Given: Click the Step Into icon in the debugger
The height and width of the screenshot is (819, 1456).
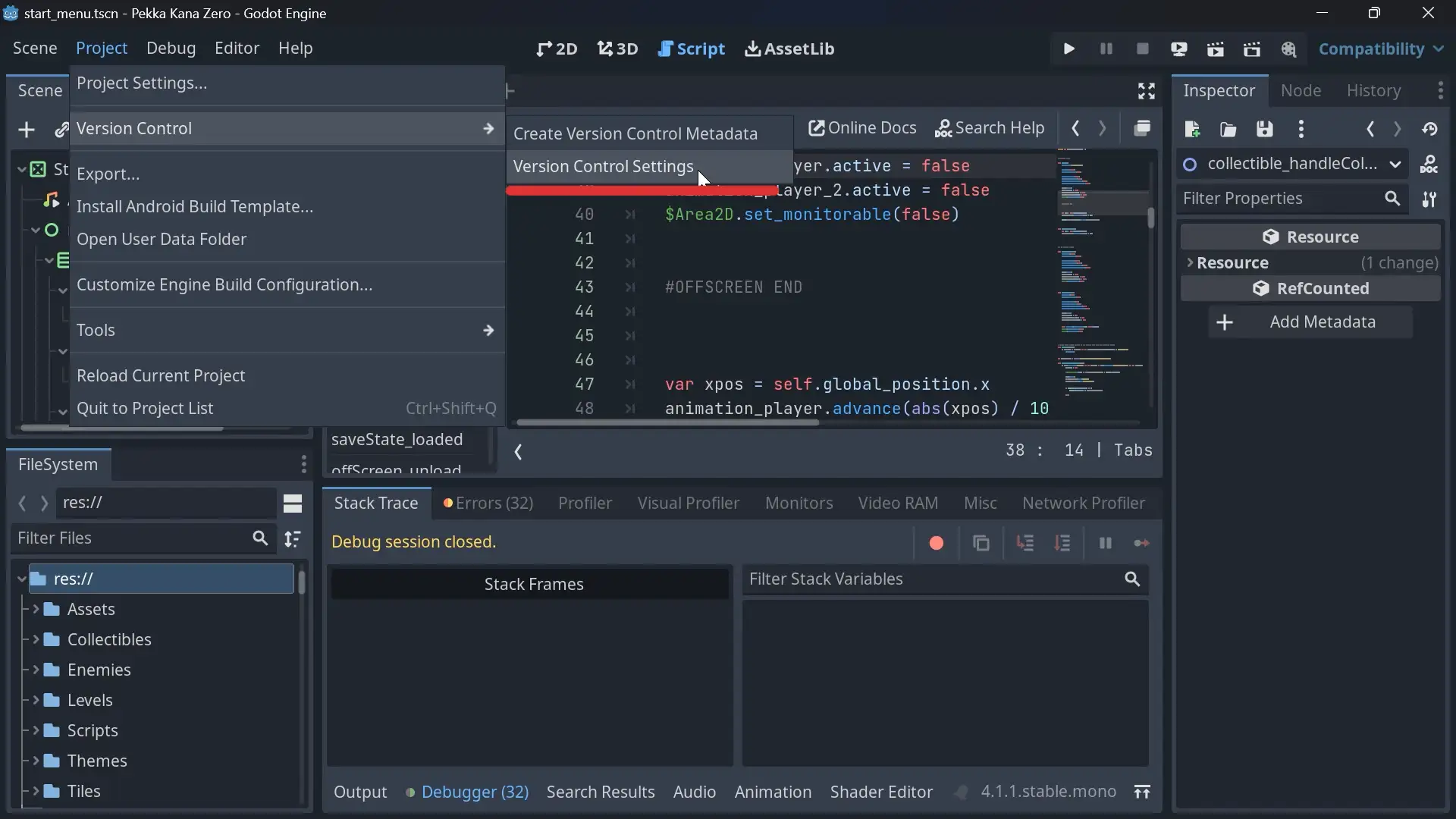Looking at the screenshot, I should pyautogui.click(x=1025, y=543).
